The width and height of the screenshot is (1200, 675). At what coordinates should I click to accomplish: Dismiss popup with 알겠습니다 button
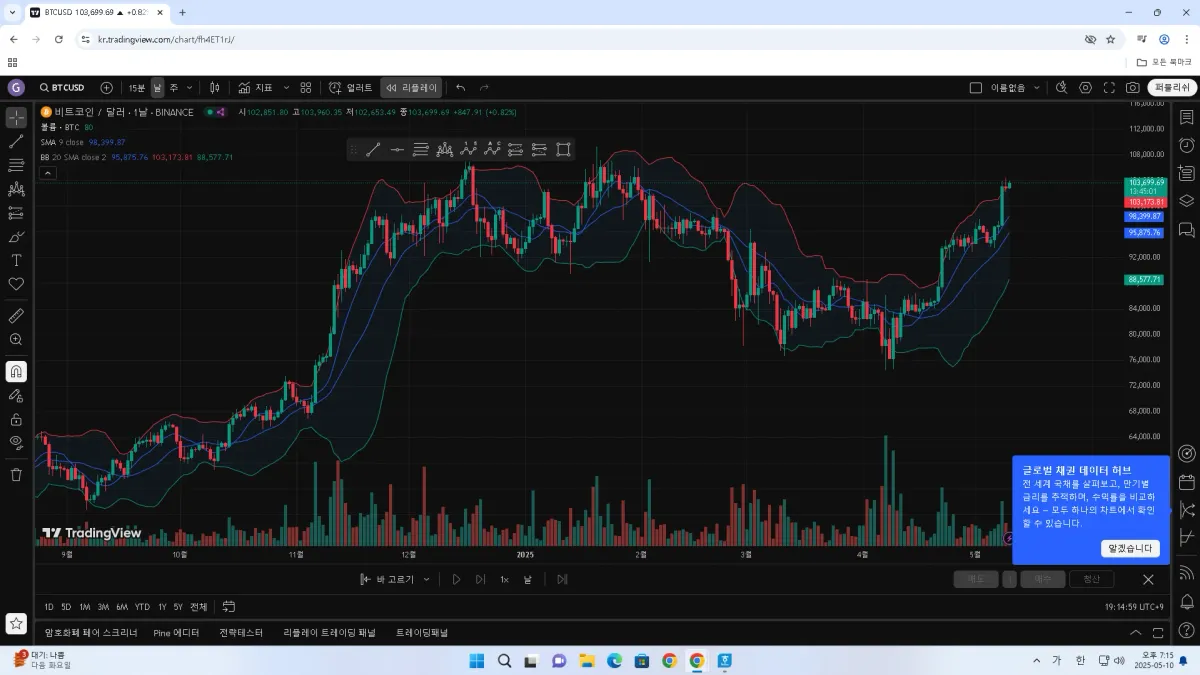(x=1130, y=548)
